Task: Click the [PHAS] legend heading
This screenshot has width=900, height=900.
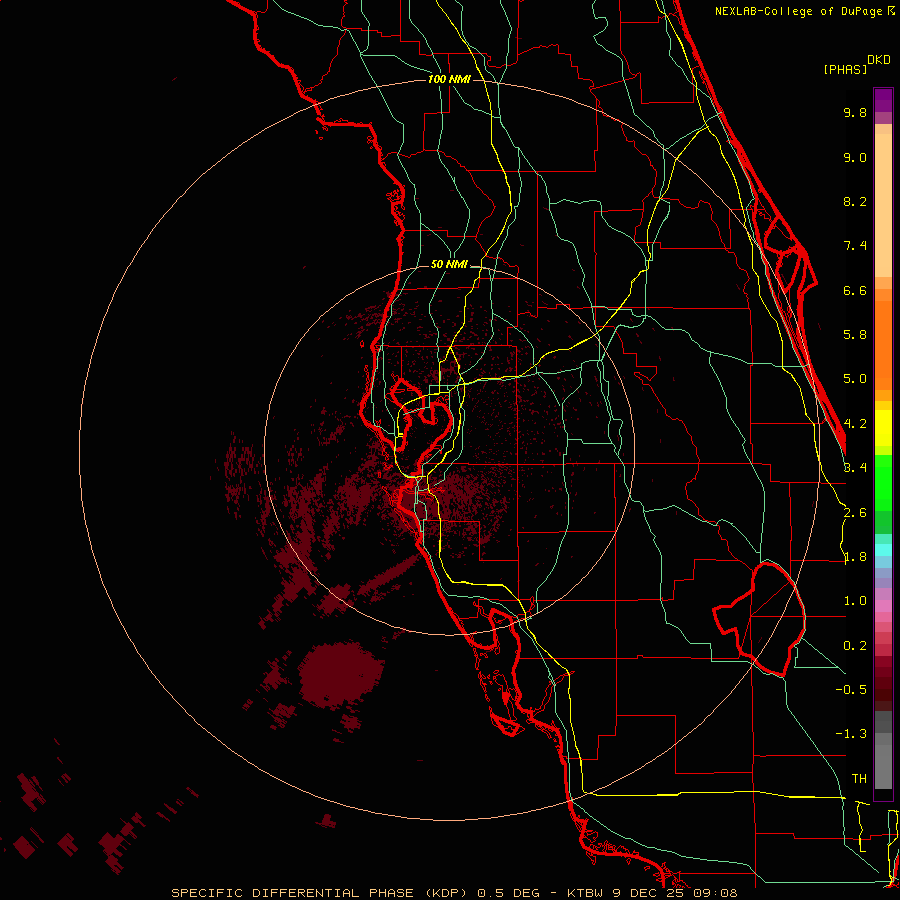Action: 845,70
